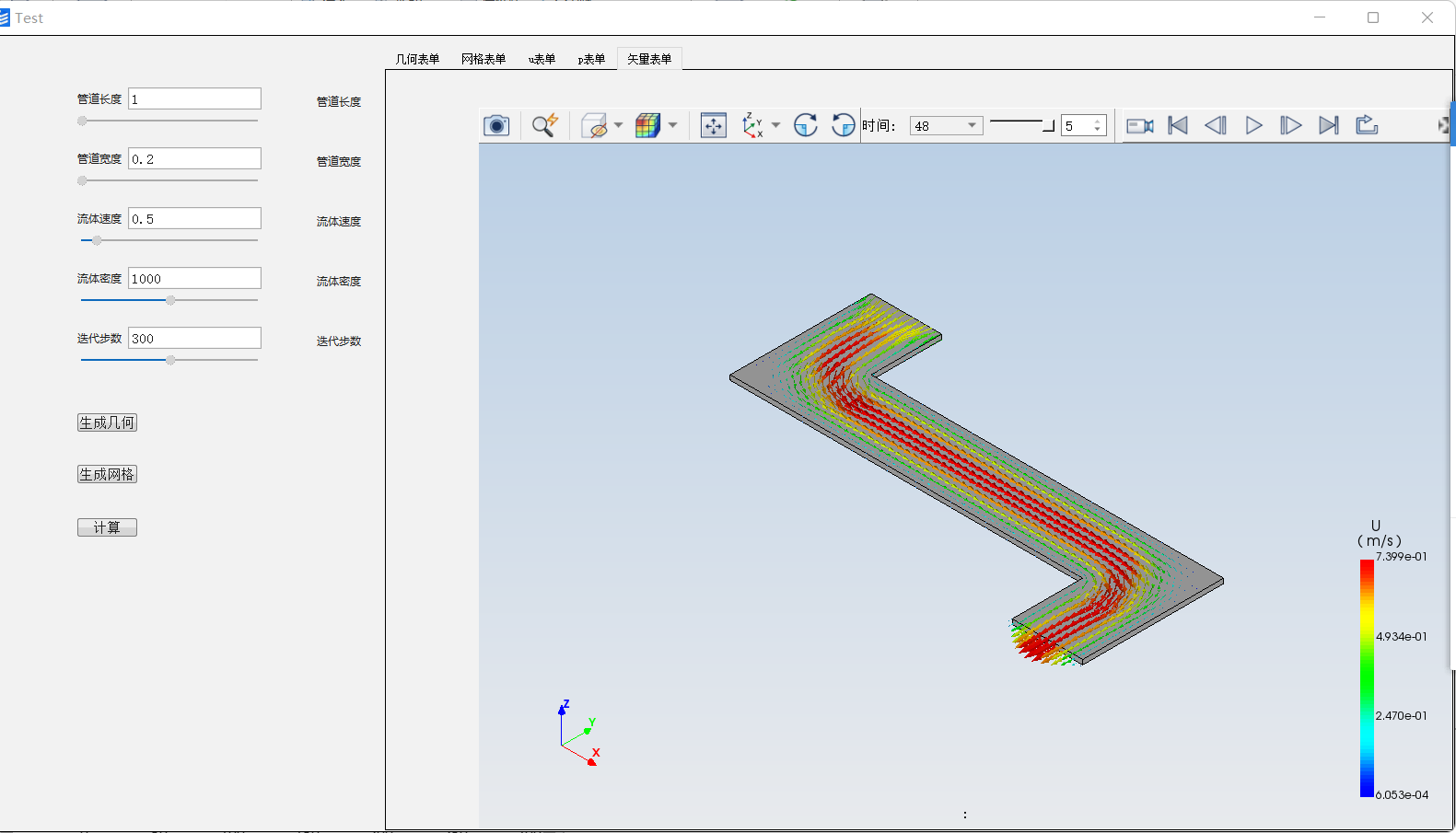Click the legend value 6.053e-04
Screen dimensions: 1456x833
1402,794
